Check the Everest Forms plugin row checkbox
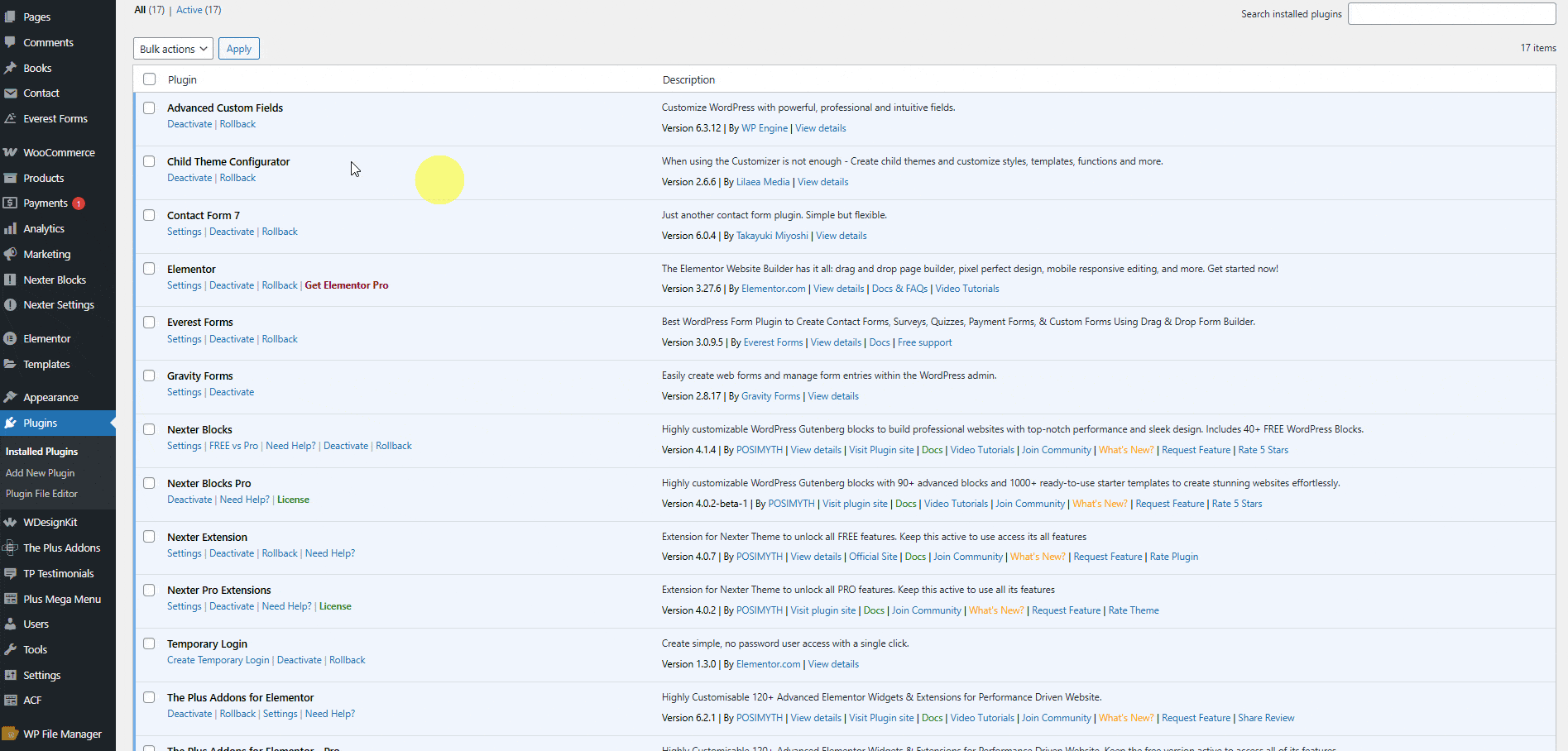 [149, 323]
